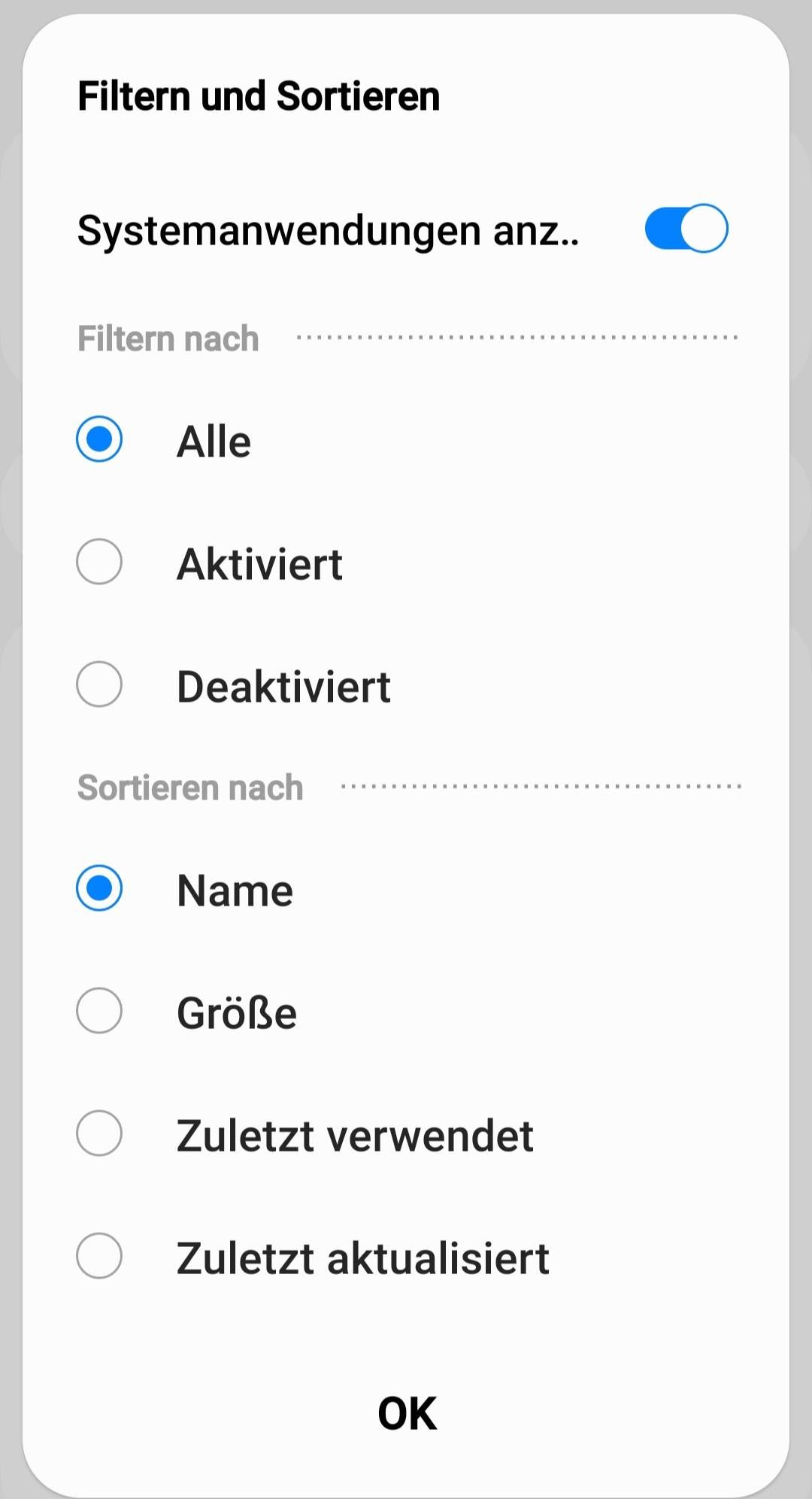Tap the Zuletzt verwendet label text
The width and height of the screenshot is (812, 1499).
(x=355, y=1135)
